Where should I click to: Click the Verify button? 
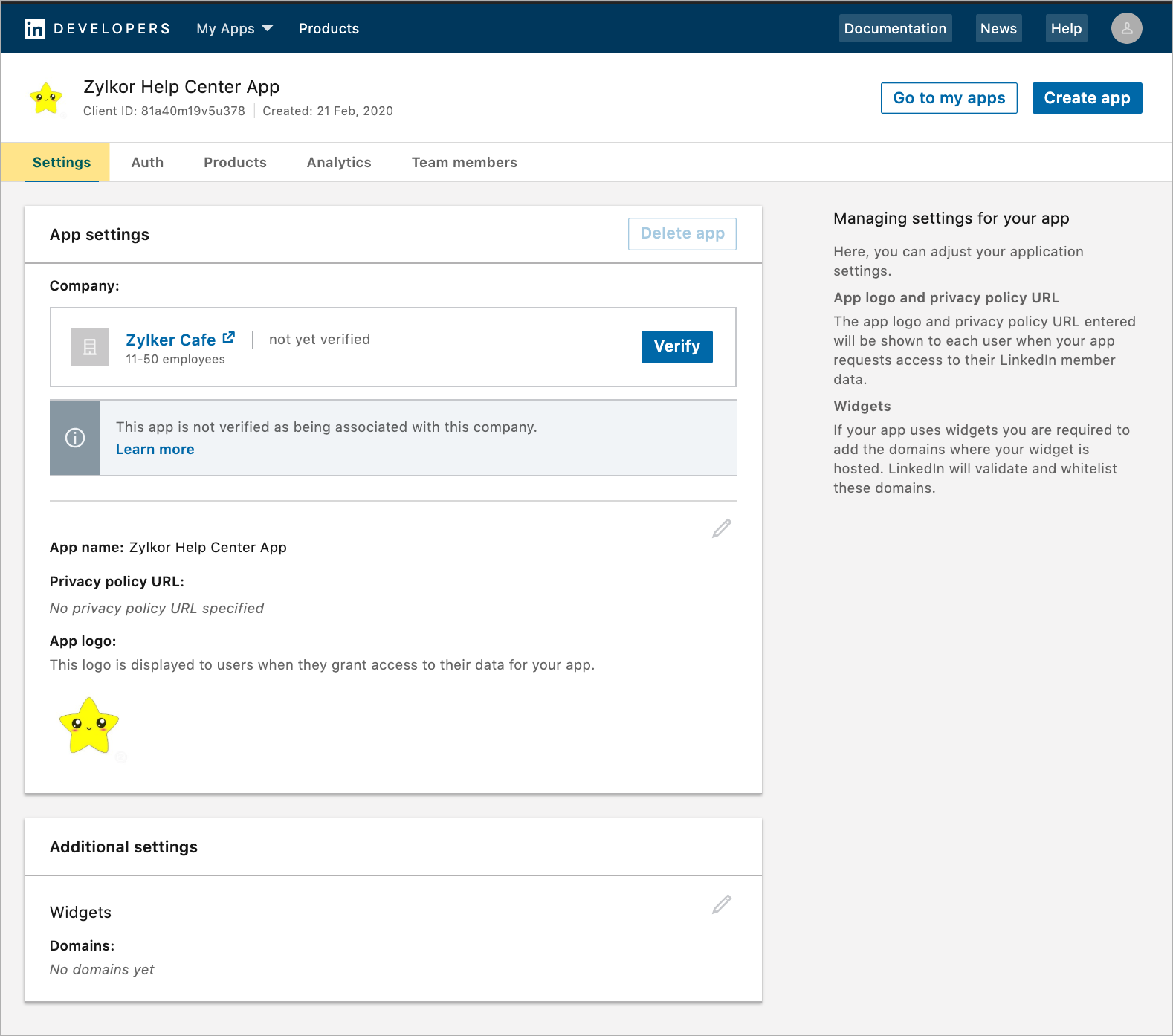pos(676,346)
